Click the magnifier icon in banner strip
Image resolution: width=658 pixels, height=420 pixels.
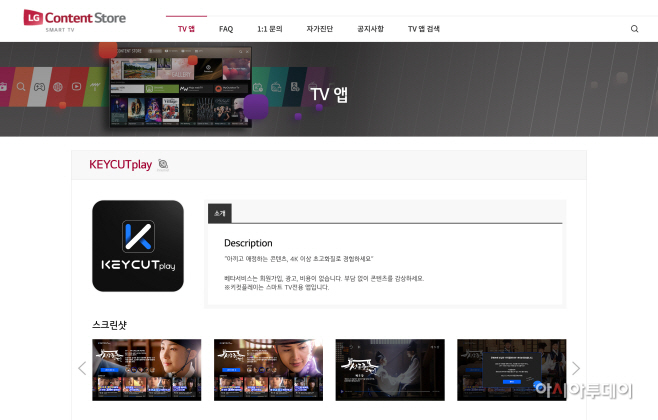[21, 87]
